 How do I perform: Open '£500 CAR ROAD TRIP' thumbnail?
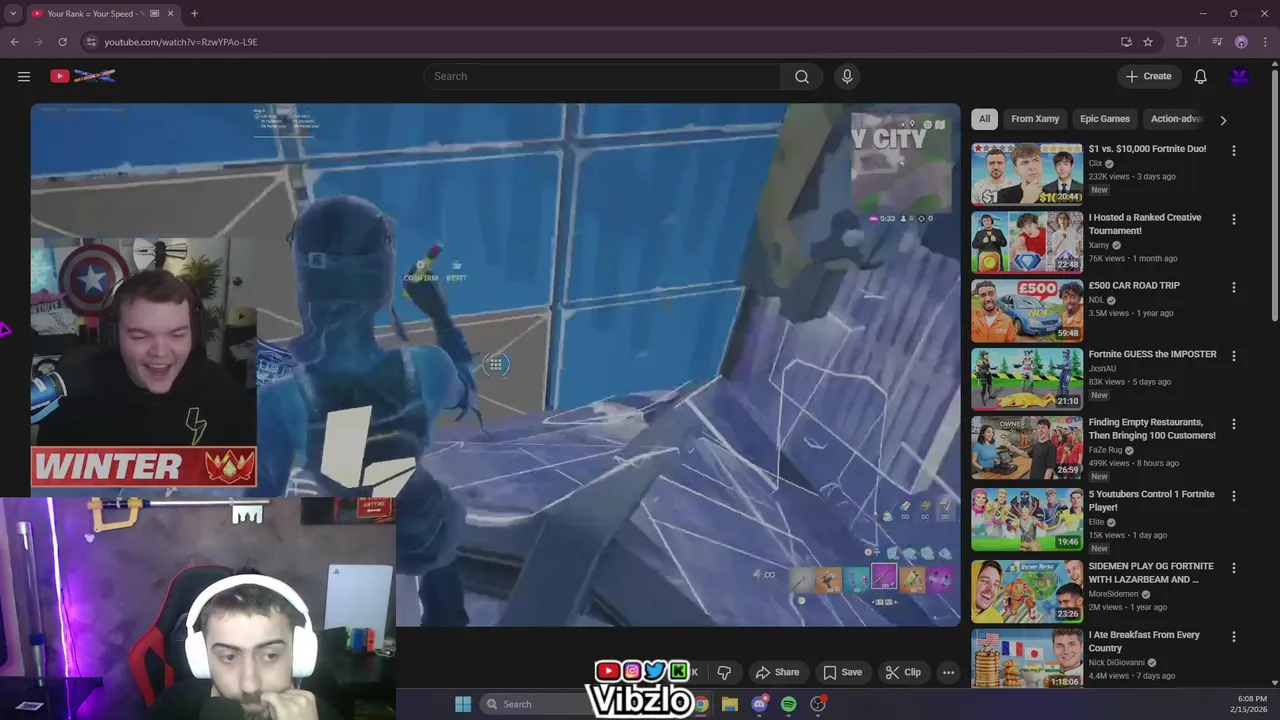point(1027,310)
